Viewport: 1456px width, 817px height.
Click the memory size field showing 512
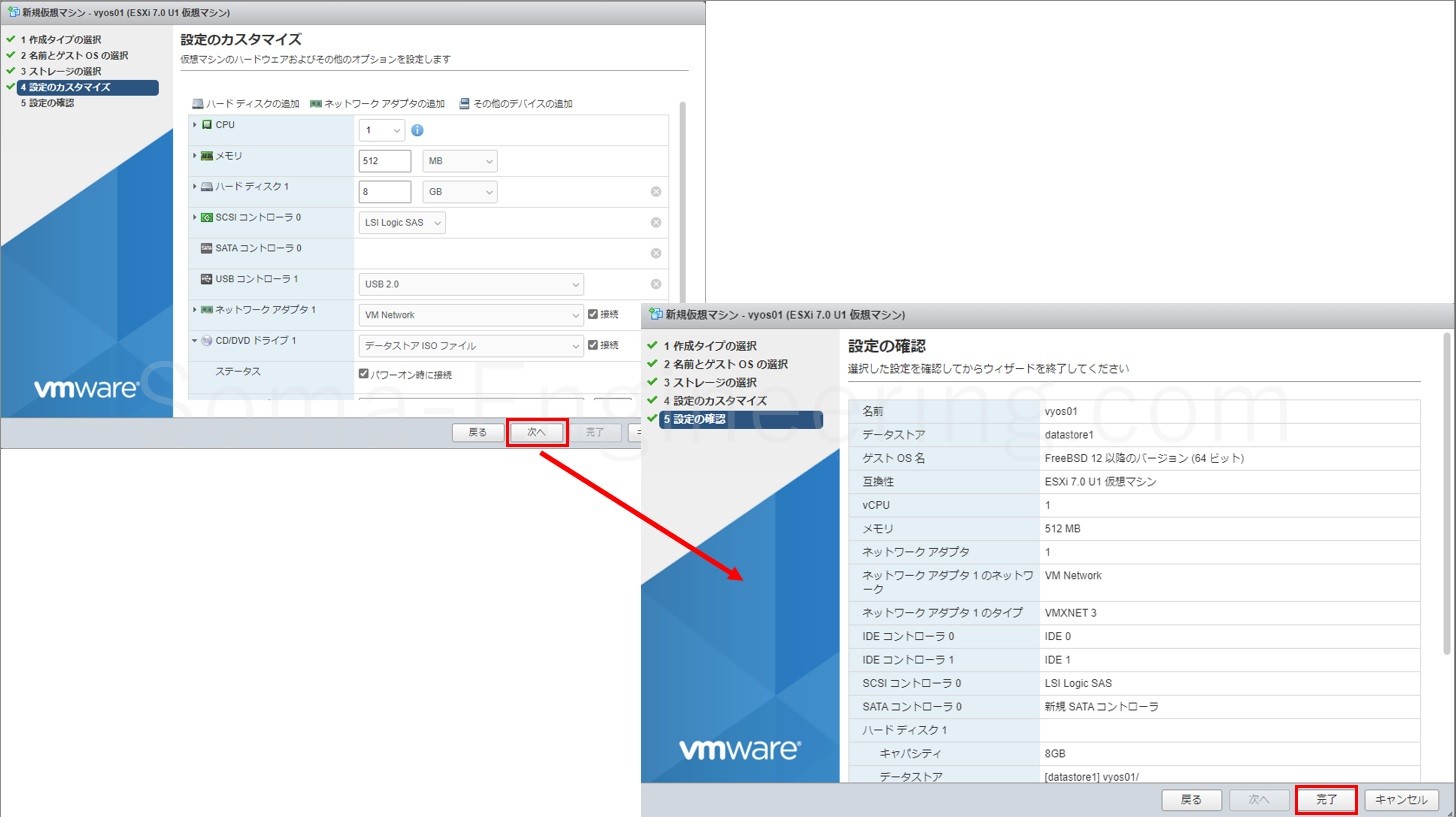385,161
